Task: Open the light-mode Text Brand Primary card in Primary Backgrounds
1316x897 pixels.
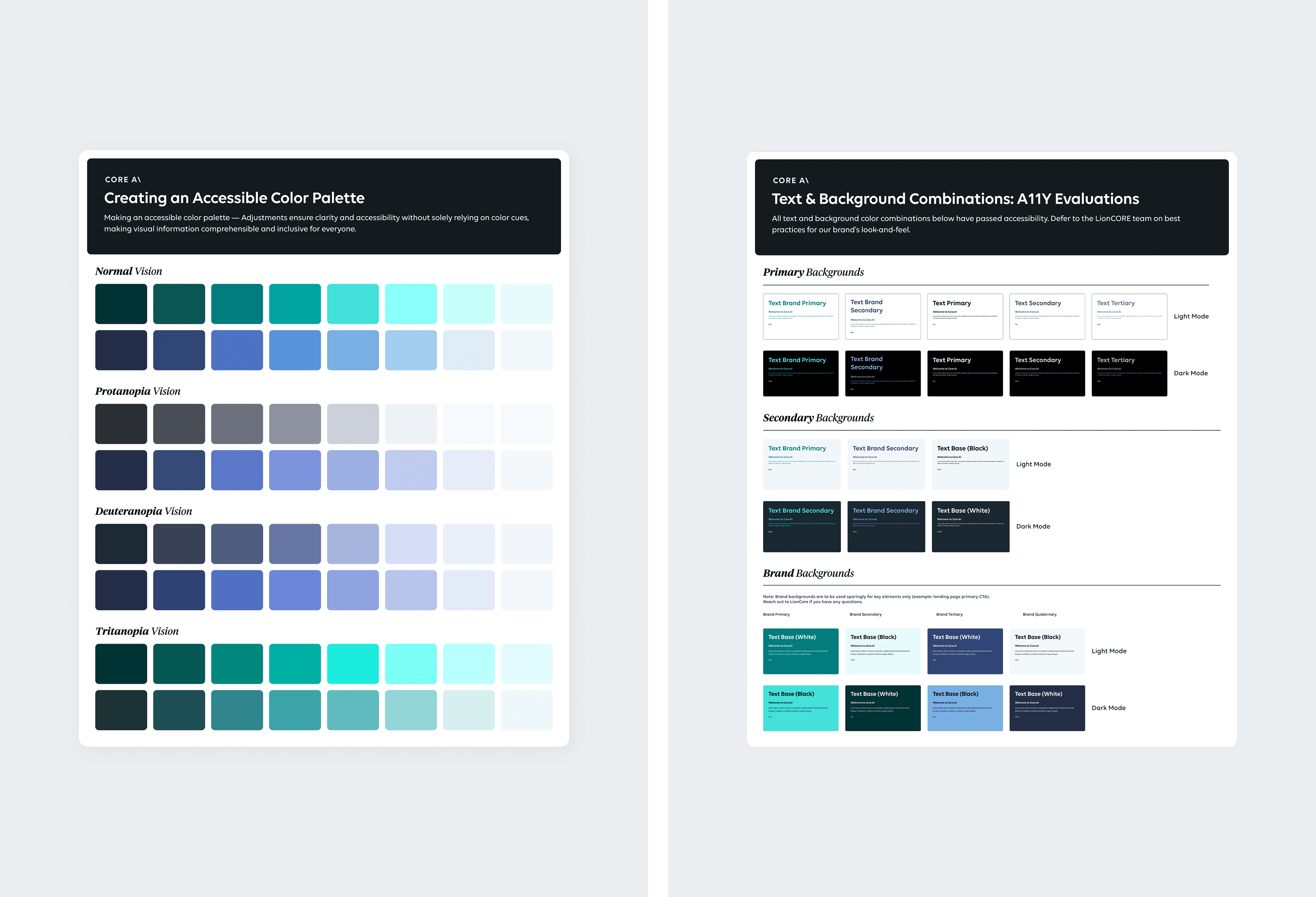Action: coord(801,317)
